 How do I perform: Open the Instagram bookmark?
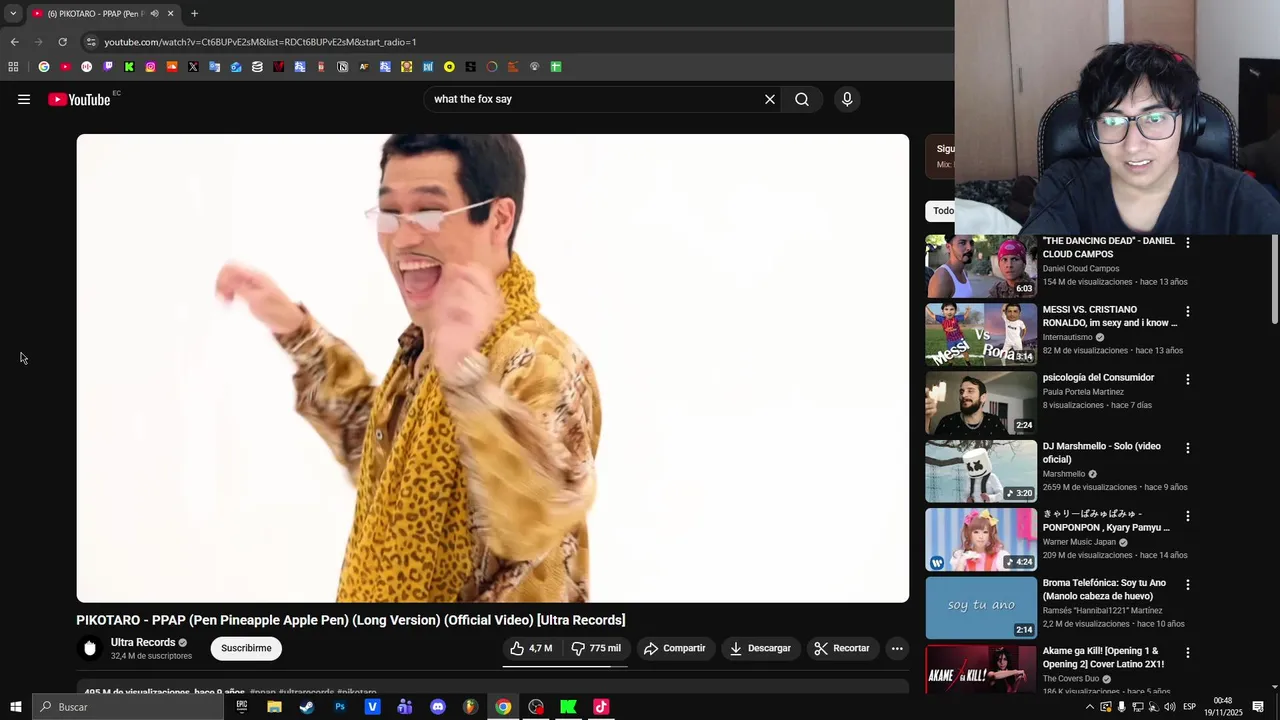(x=150, y=67)
